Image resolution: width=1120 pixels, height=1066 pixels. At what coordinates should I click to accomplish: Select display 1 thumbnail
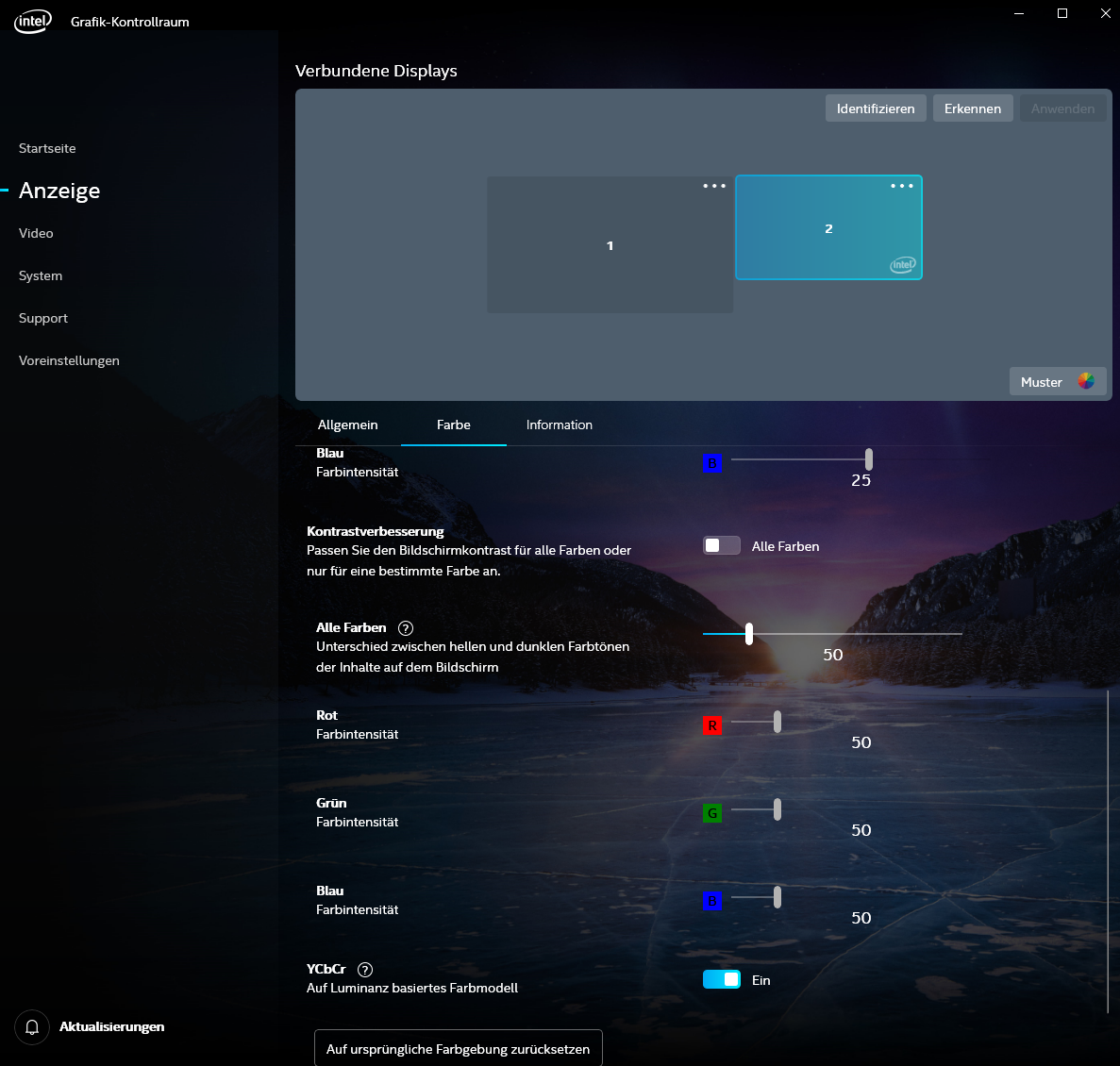(610, 245)
